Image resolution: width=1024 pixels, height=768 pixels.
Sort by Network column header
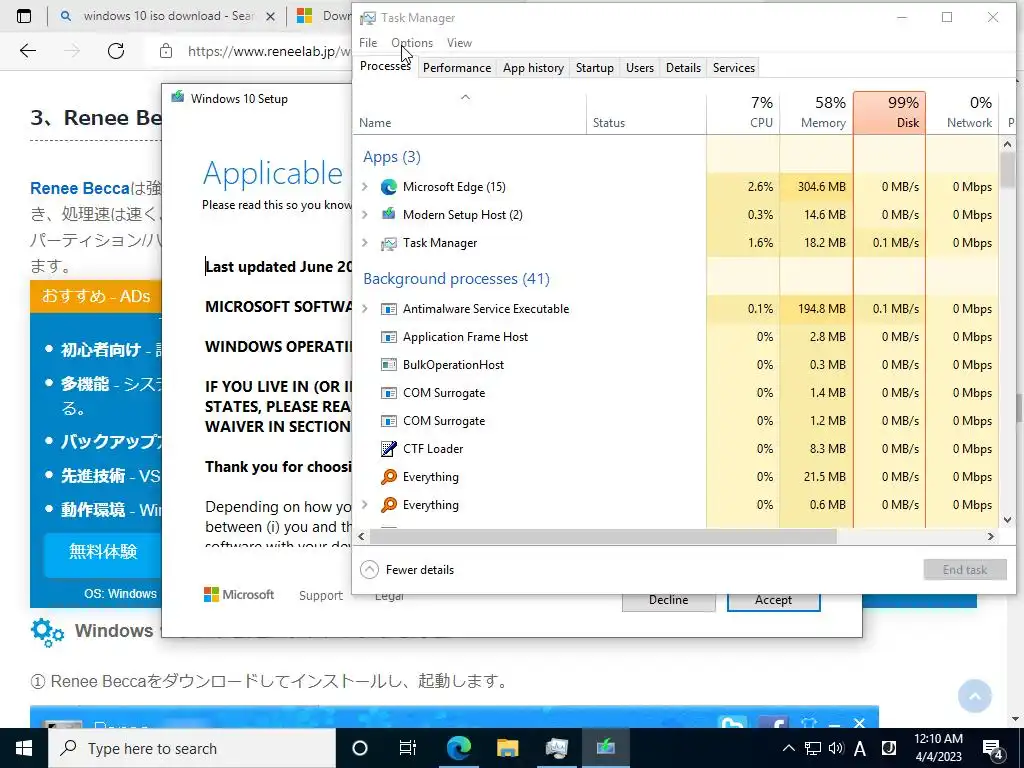[962, 112]
